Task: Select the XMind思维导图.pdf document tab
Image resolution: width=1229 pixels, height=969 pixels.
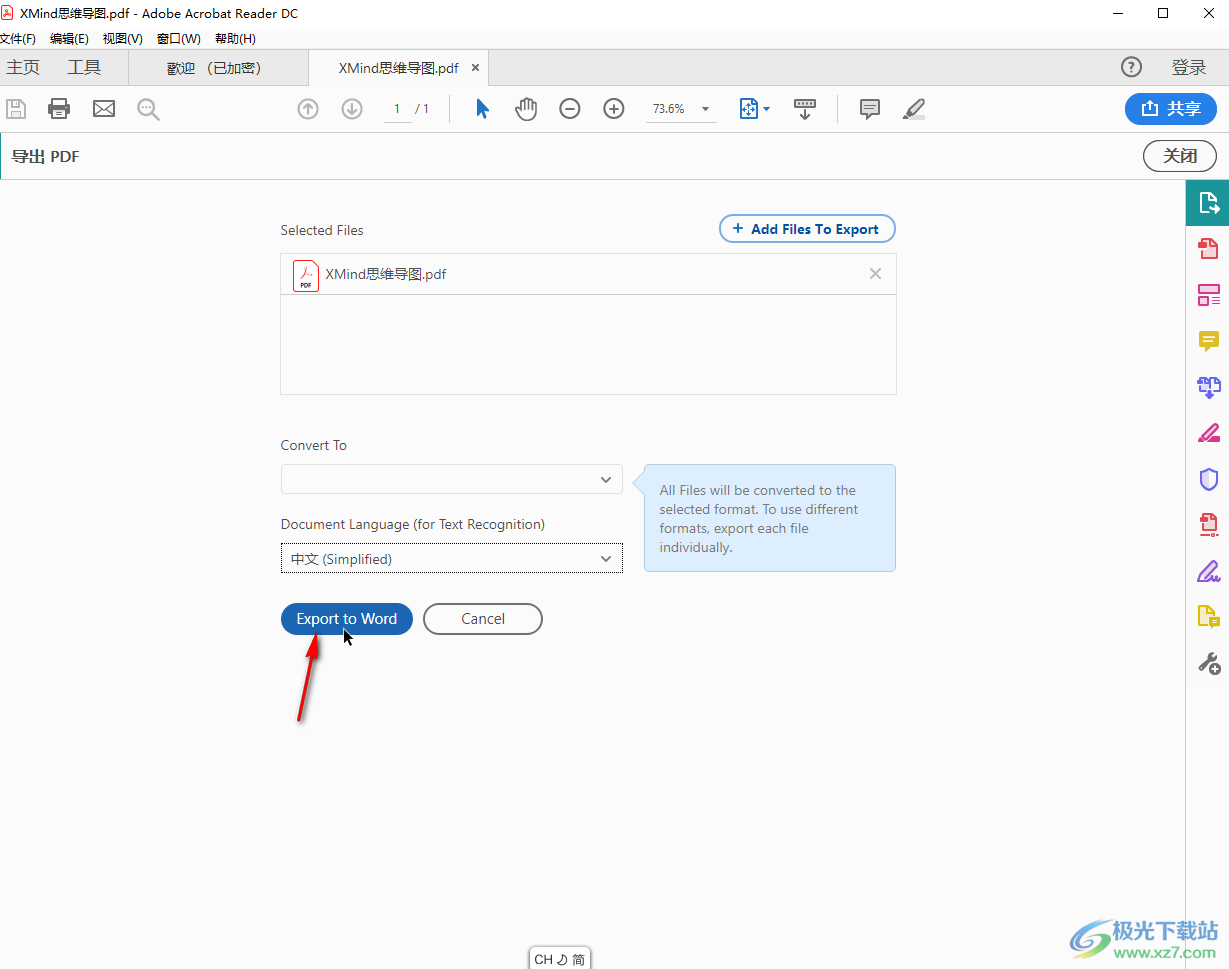Action: coord(399,68)
